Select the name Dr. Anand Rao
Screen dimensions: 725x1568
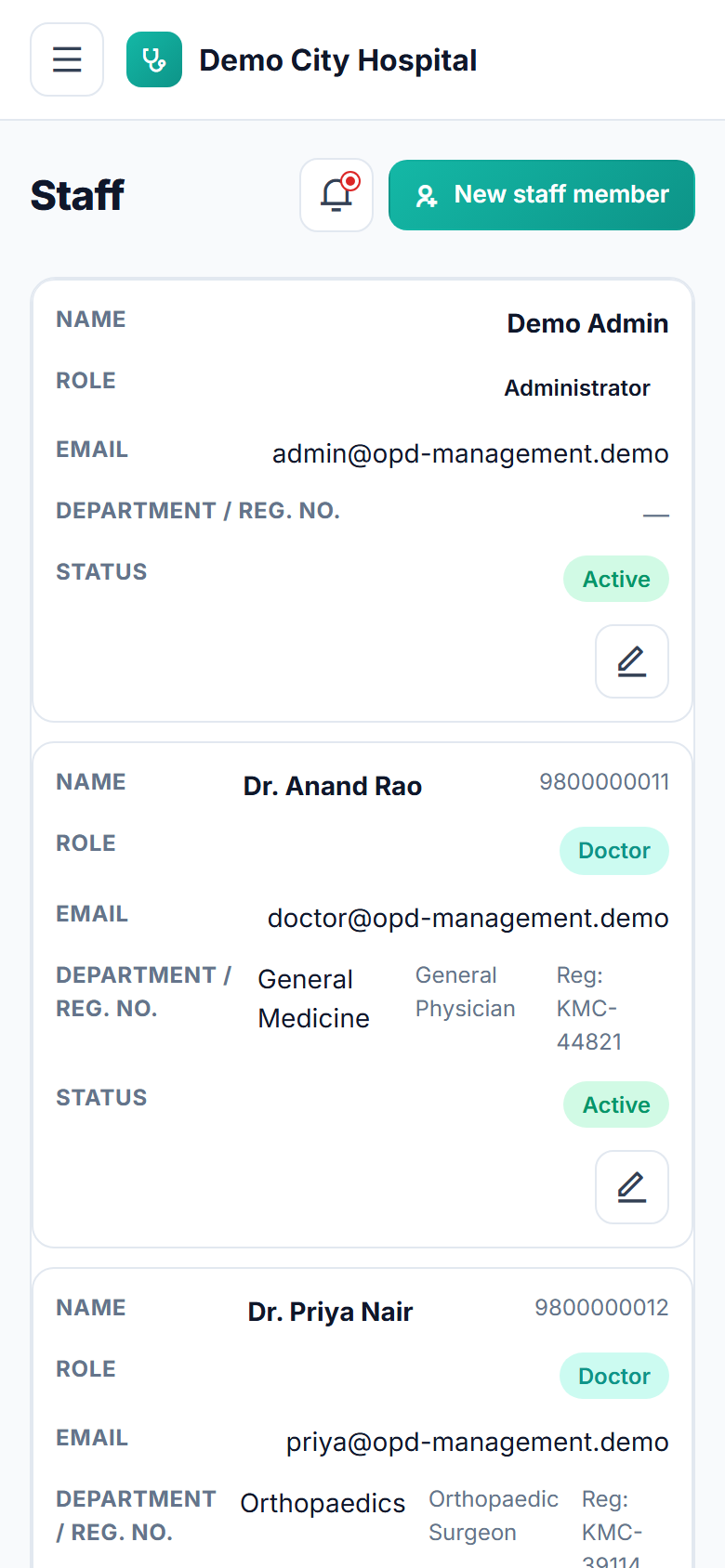click(333, 786)
